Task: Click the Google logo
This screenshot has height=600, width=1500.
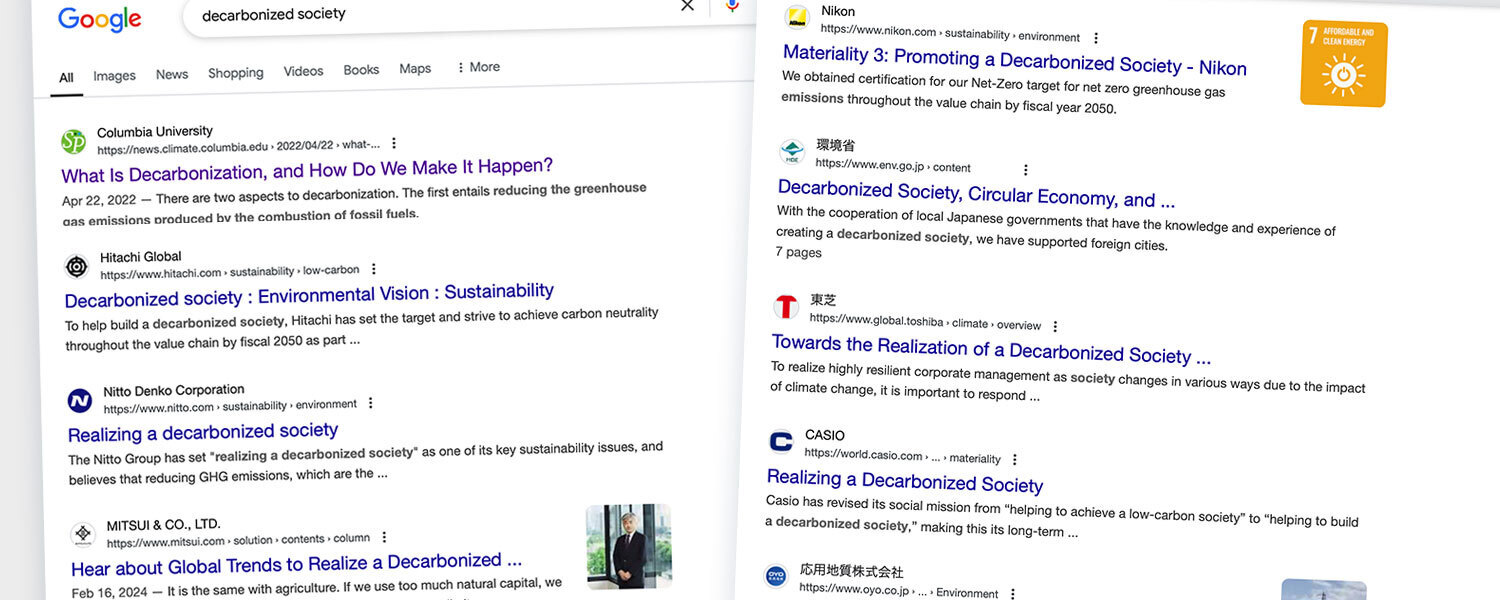Action: 100,19
